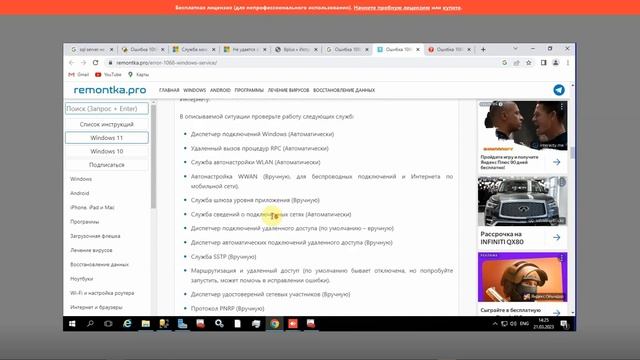Image resolution: width=640 pixels, height=360 pixels.
Task: Open the Telegram channel icon on remontka.pro
Action: tap(559, 90)
